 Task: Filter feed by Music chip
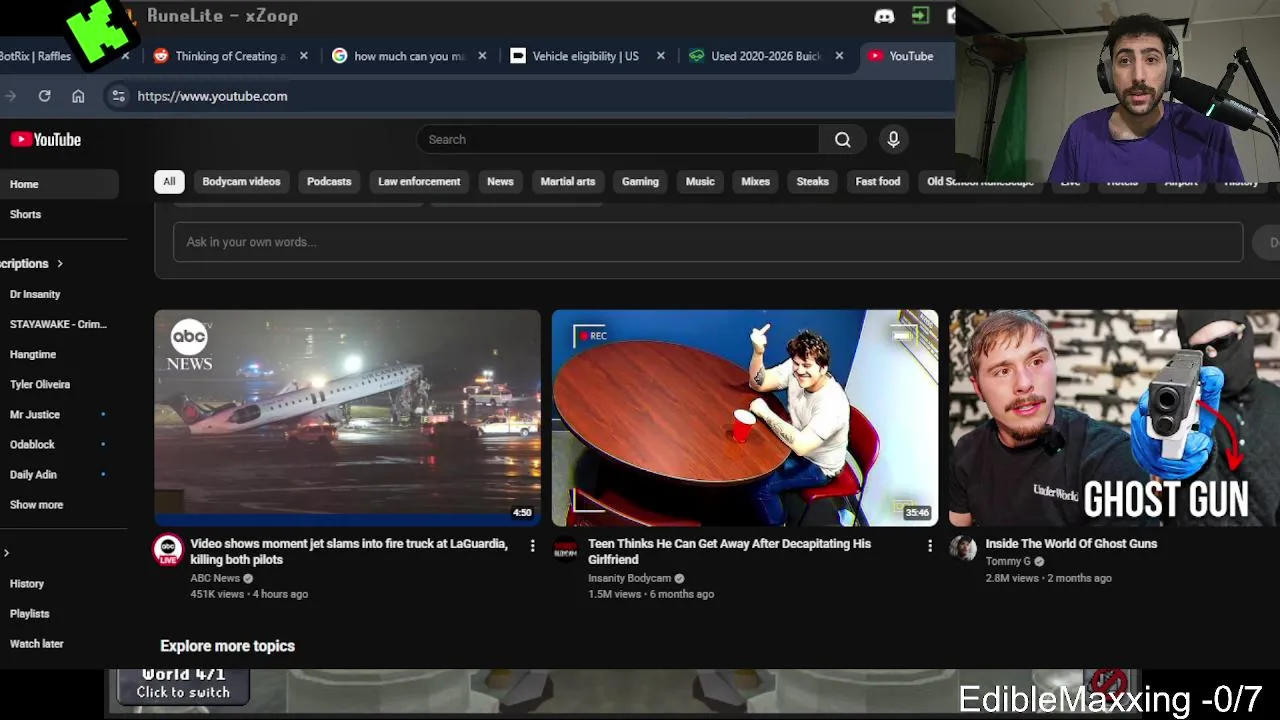700,181
